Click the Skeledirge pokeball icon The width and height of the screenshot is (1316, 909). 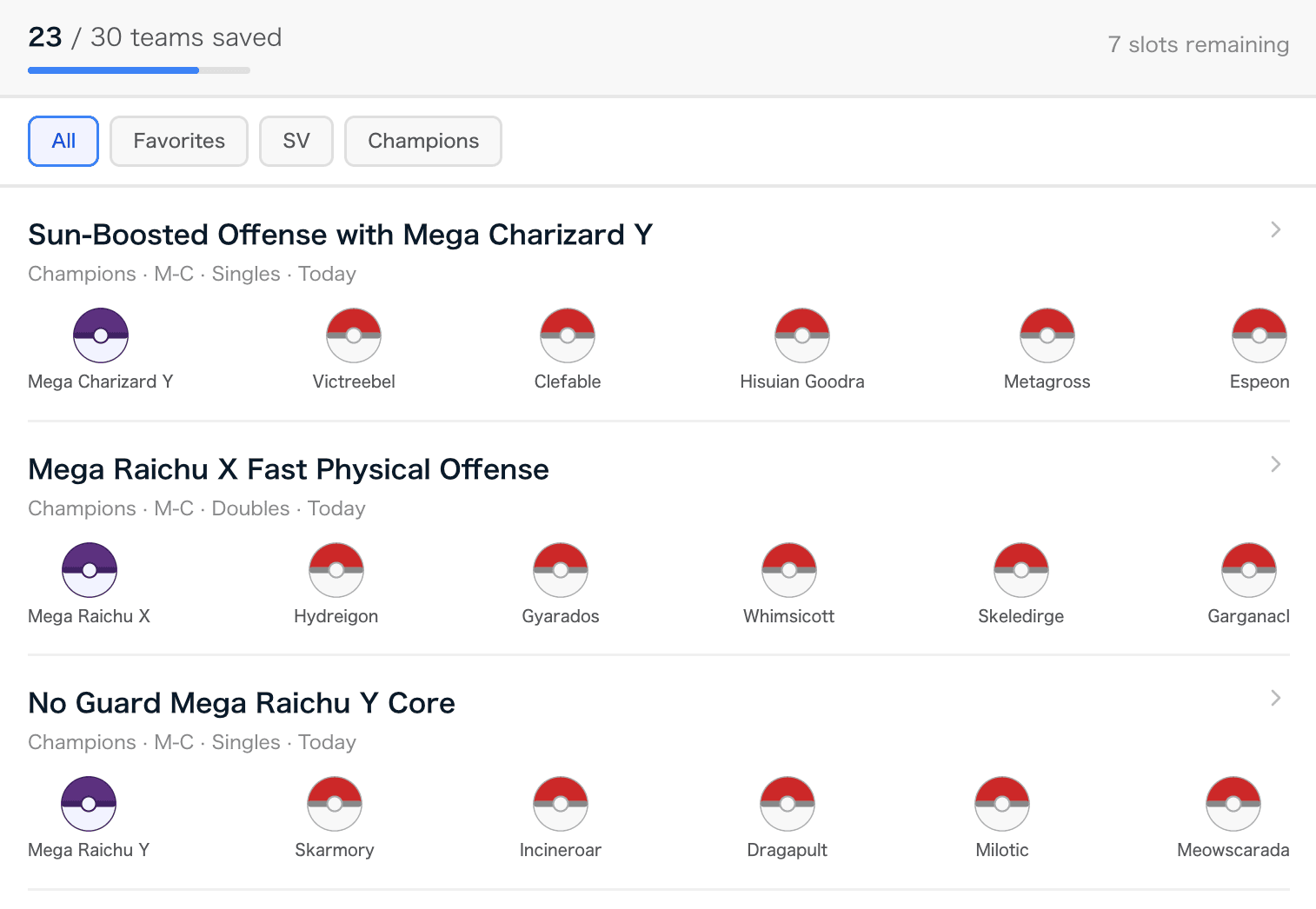(x=1021, y=569)
